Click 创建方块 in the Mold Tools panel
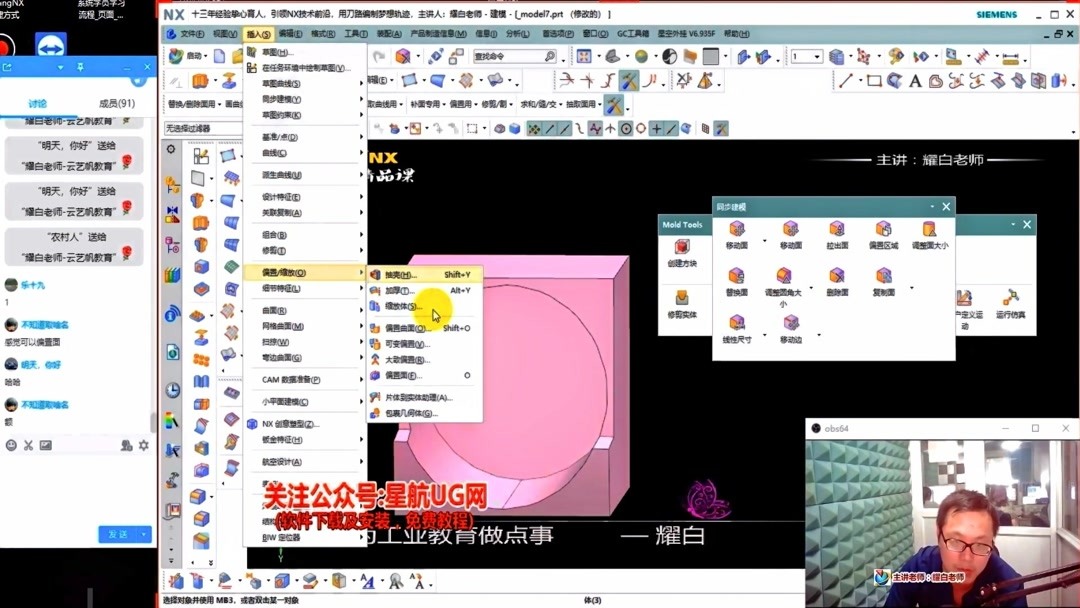The width and height of the screenshot is (1080, 608). coord(682,251)
